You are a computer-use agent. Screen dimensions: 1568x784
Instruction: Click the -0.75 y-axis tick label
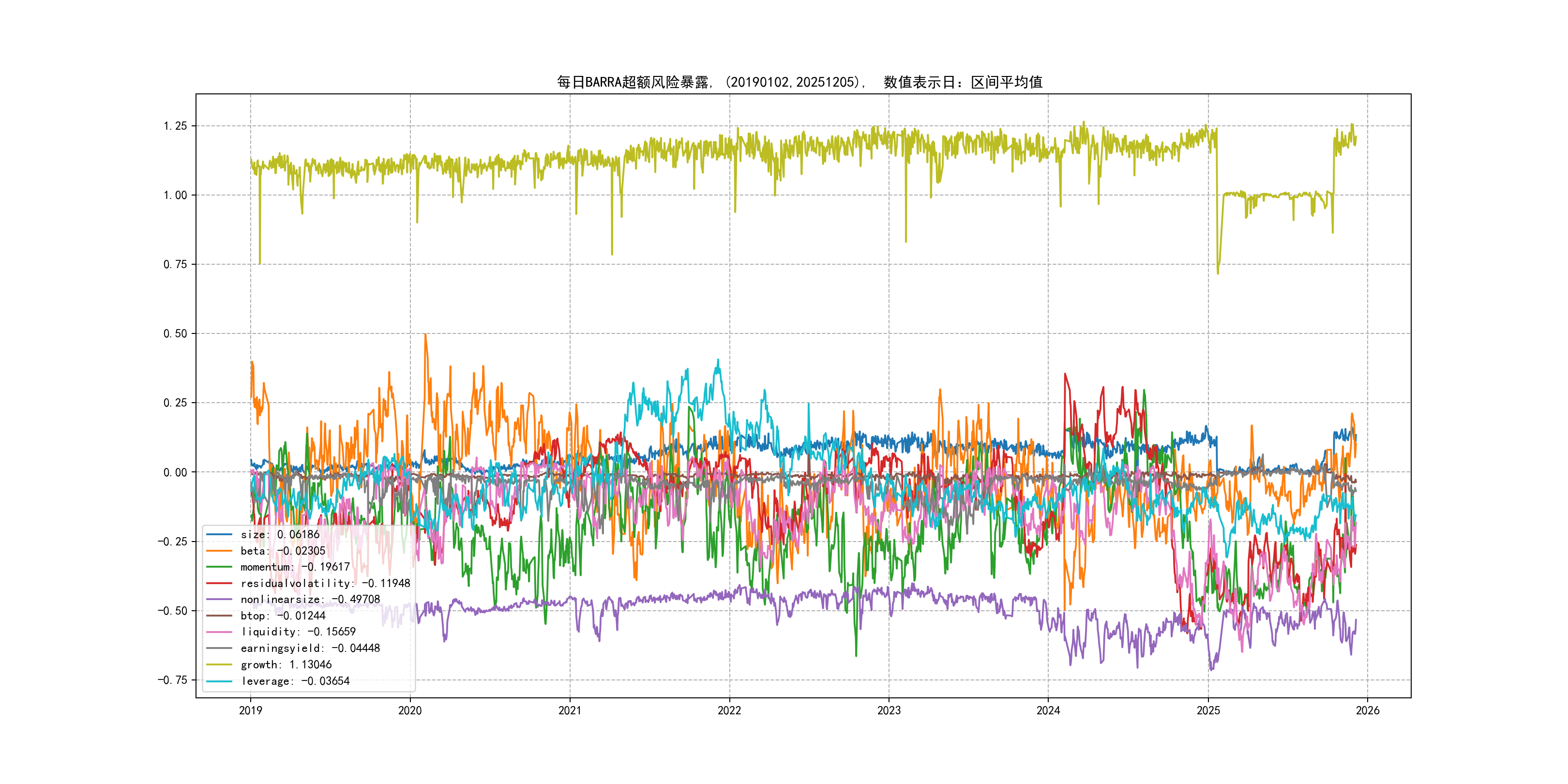(172, 680)
